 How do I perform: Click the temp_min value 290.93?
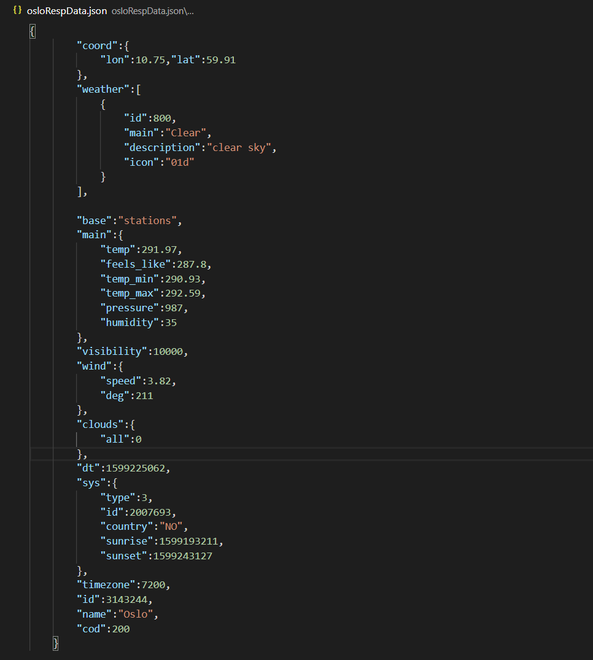[x=183, y=279]
